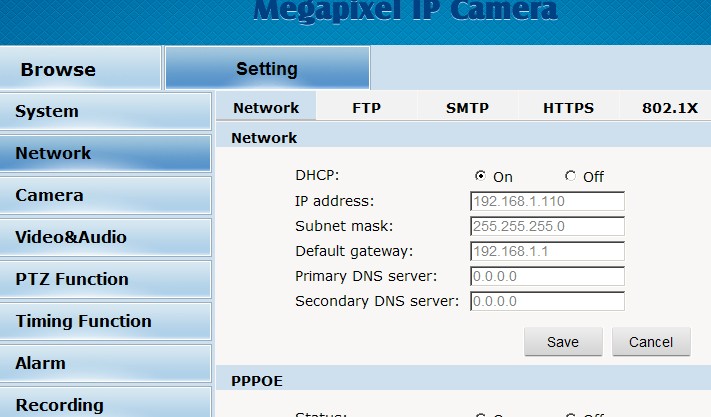The width and height of the screenshot is (711, 417).
Task: Set DHCP to Off
Action: click(570, 176)
